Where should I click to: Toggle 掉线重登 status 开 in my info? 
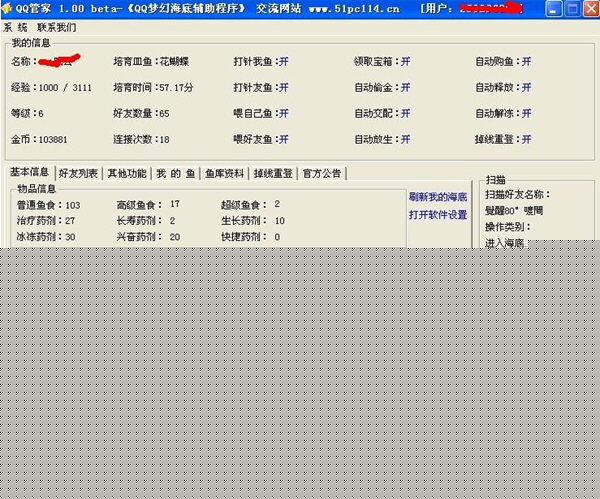point(527,140)
